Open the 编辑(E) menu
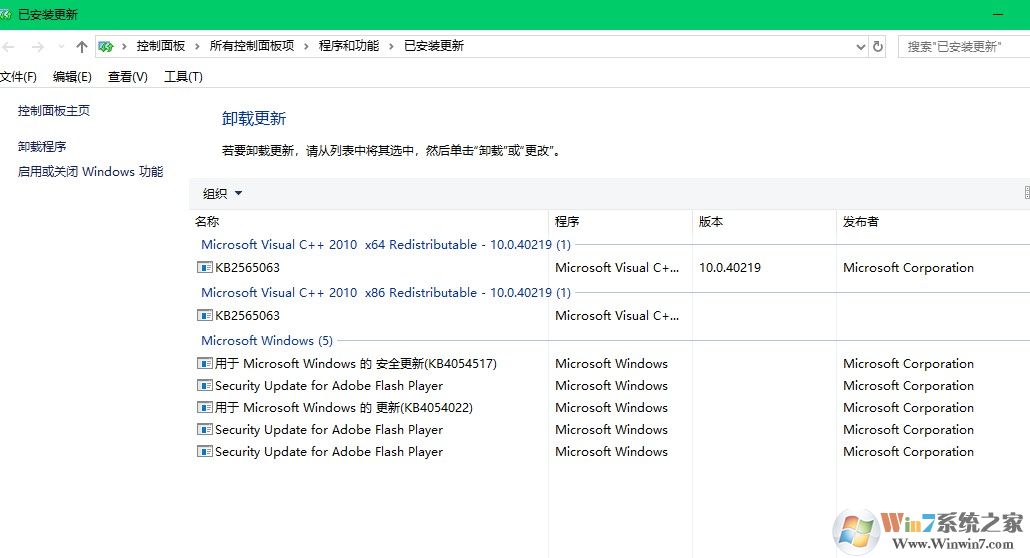Screen dimensions: 1030x558 (72, 77)
